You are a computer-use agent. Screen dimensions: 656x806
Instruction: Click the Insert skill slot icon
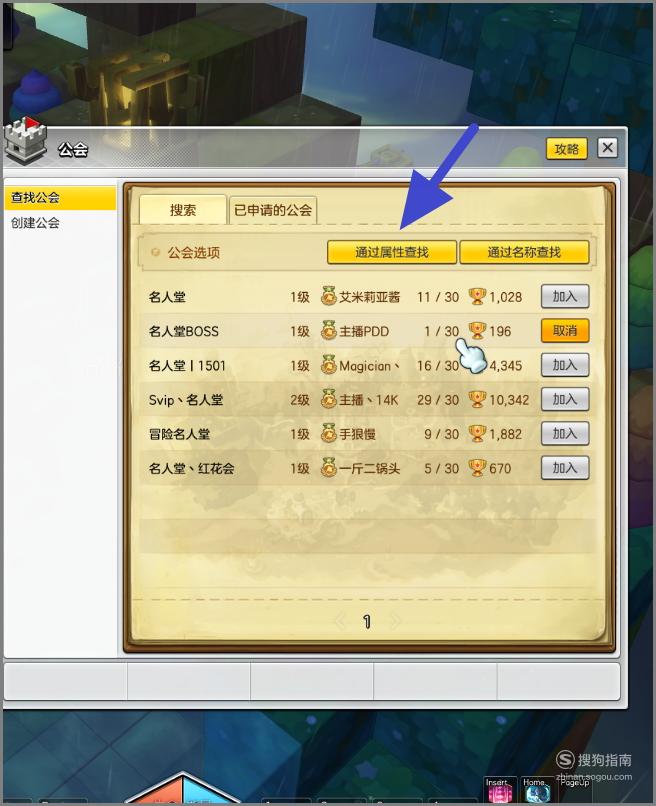click(499, 791)
